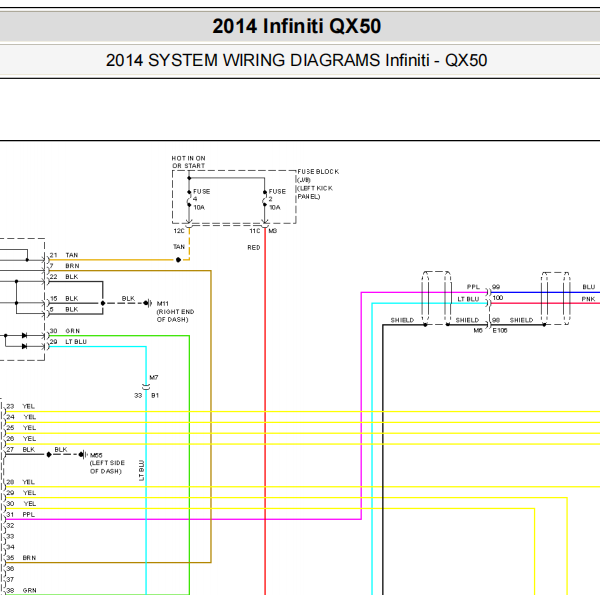
Task: Click the '(LEFT KICK PANEL)' location note
Action: (315, 192)
